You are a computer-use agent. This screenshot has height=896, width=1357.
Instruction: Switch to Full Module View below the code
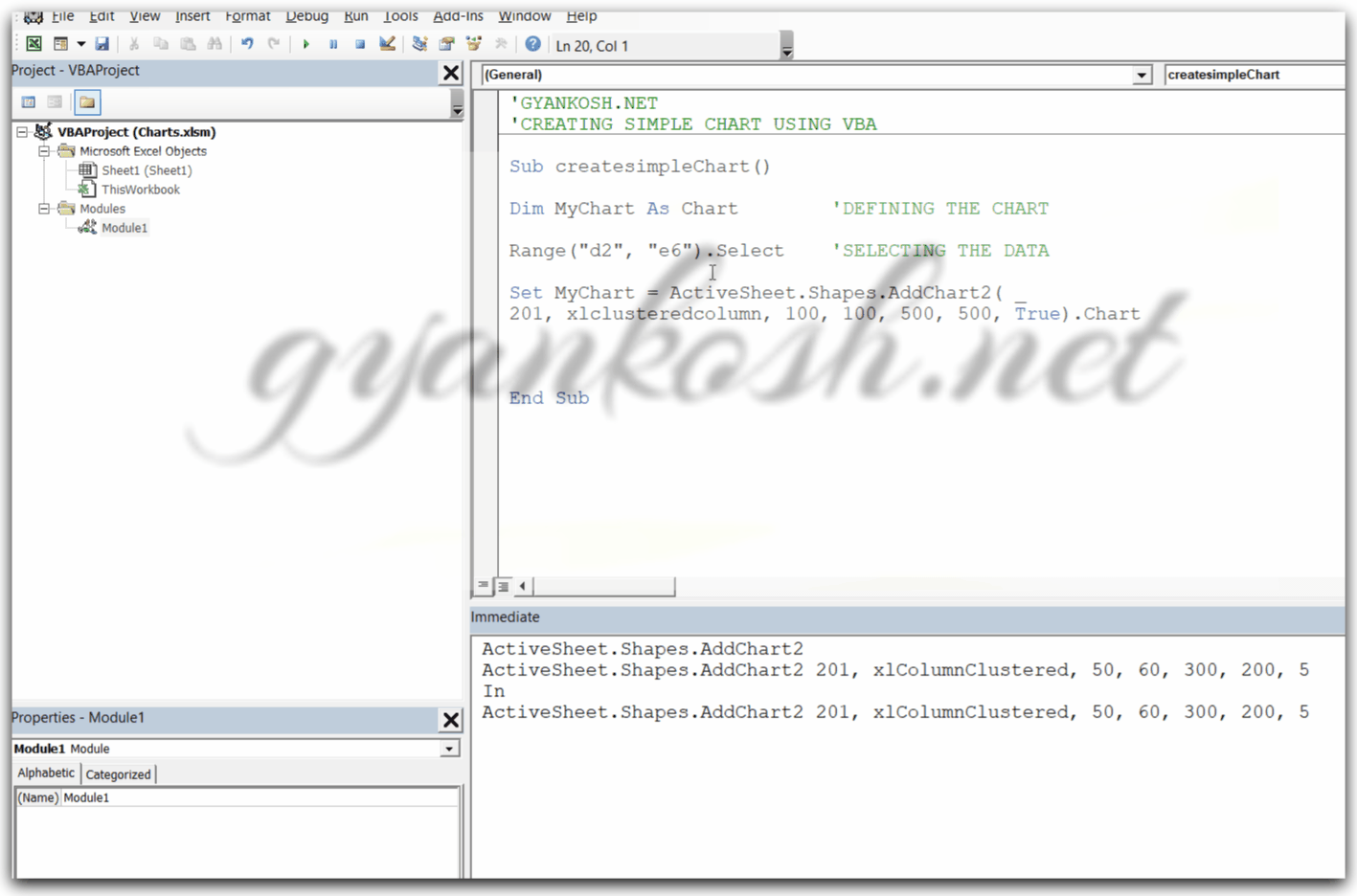[x=503, y=586]
